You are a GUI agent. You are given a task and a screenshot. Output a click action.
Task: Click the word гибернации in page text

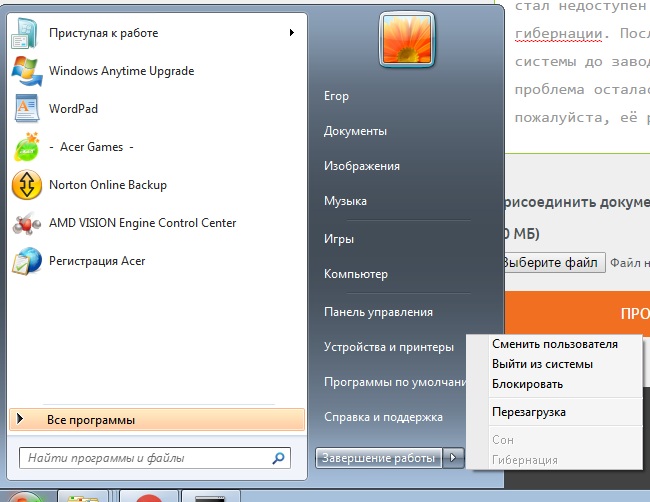[558, 34]
